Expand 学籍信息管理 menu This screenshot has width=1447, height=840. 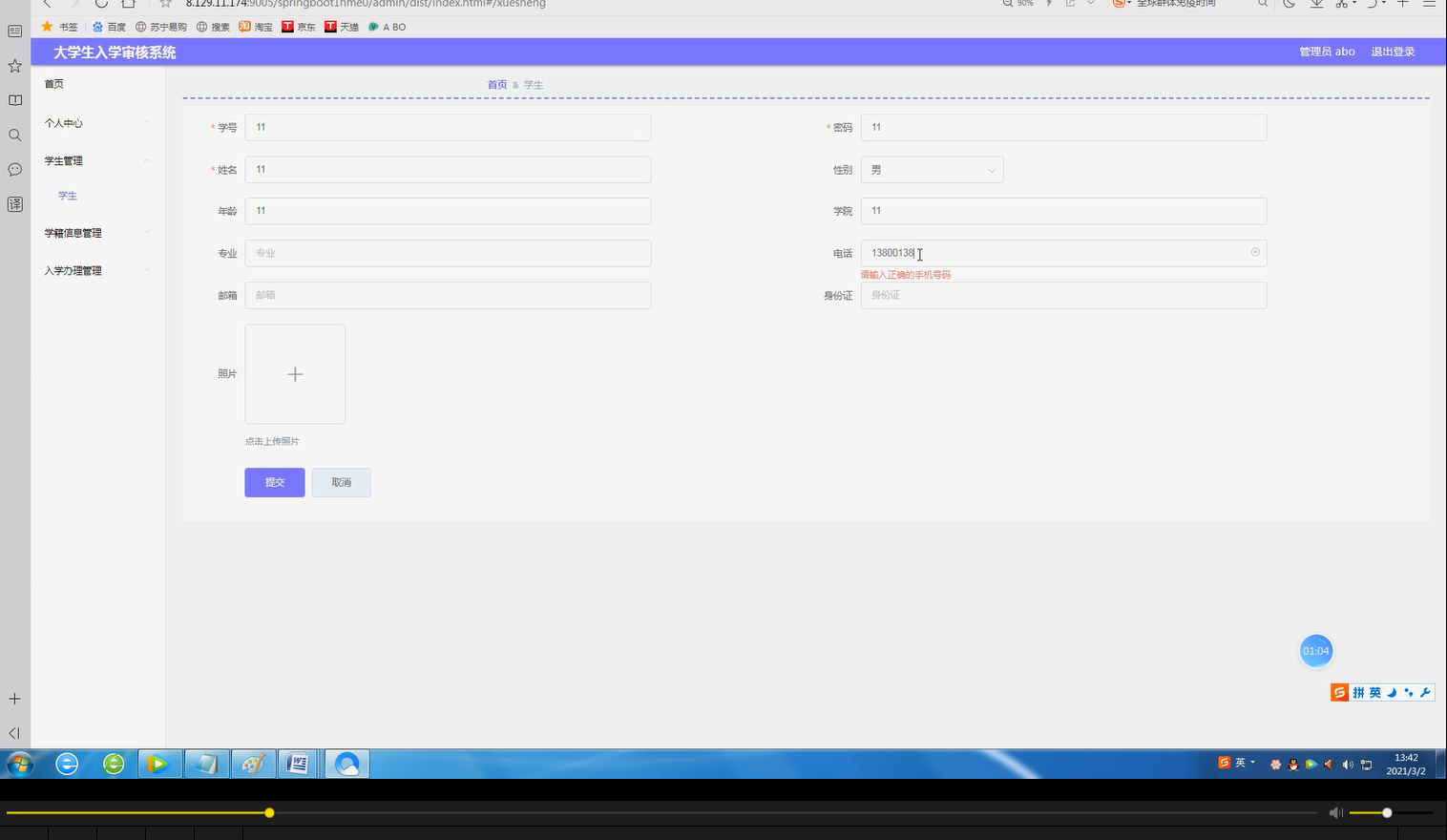point(98,233)
